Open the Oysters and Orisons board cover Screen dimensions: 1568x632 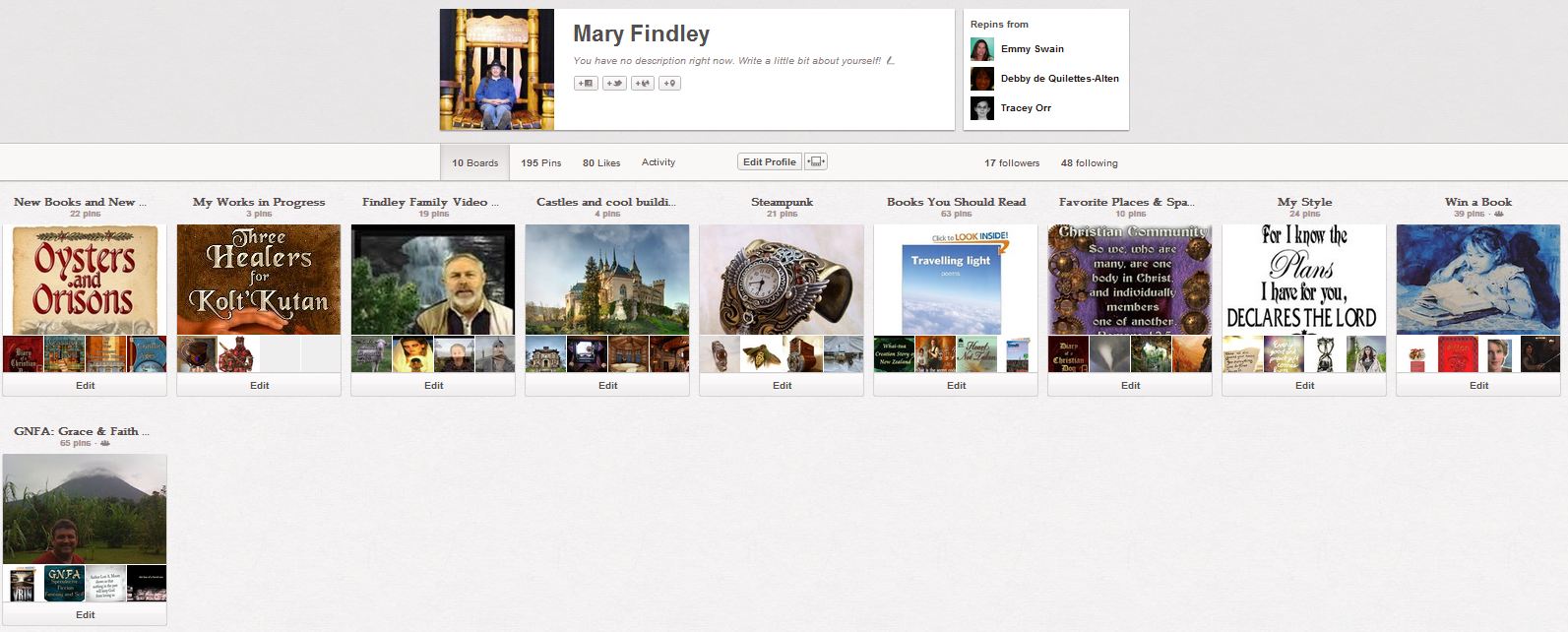[85, 280]
